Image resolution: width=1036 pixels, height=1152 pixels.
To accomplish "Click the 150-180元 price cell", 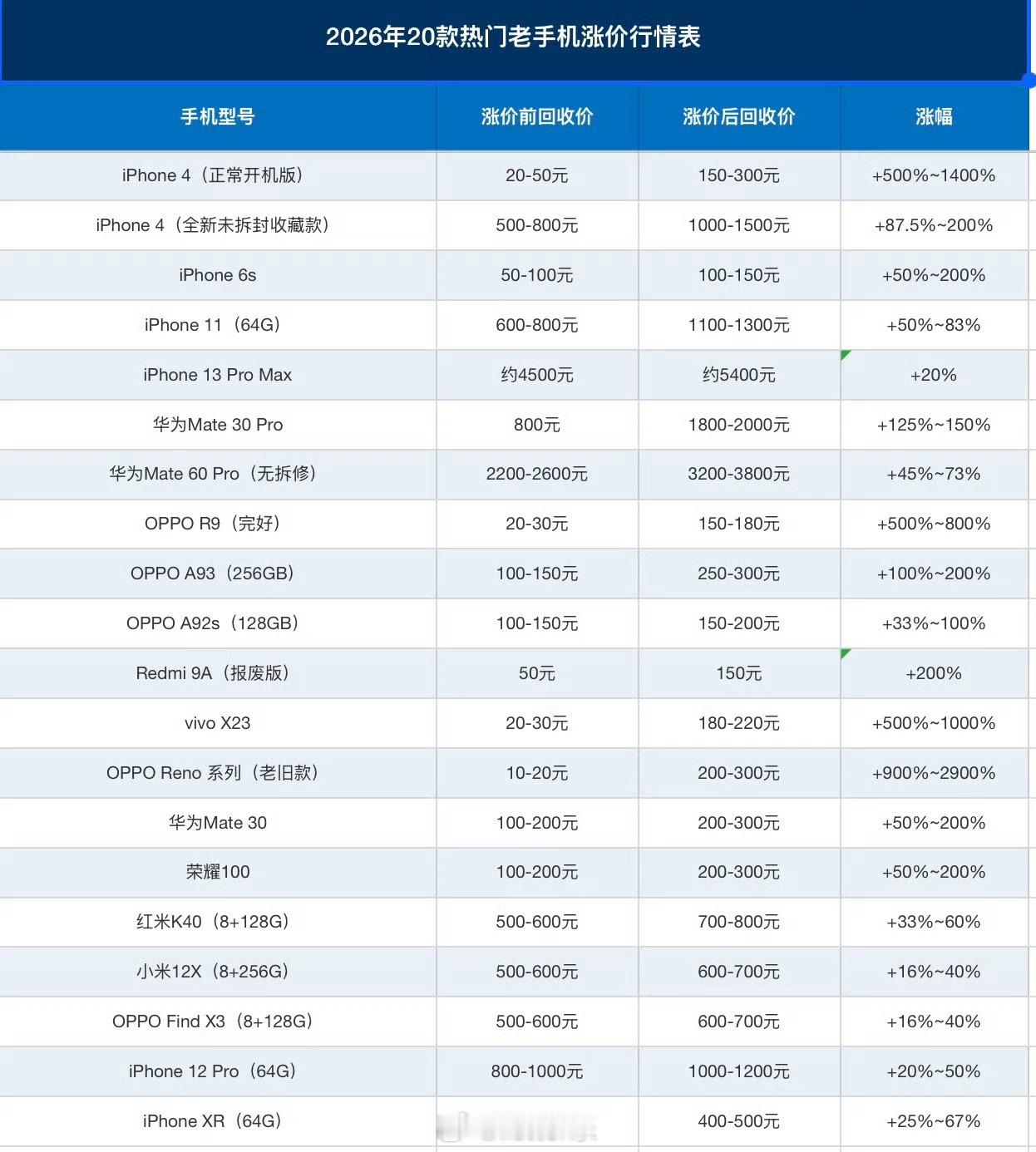I will click(739, 524).
